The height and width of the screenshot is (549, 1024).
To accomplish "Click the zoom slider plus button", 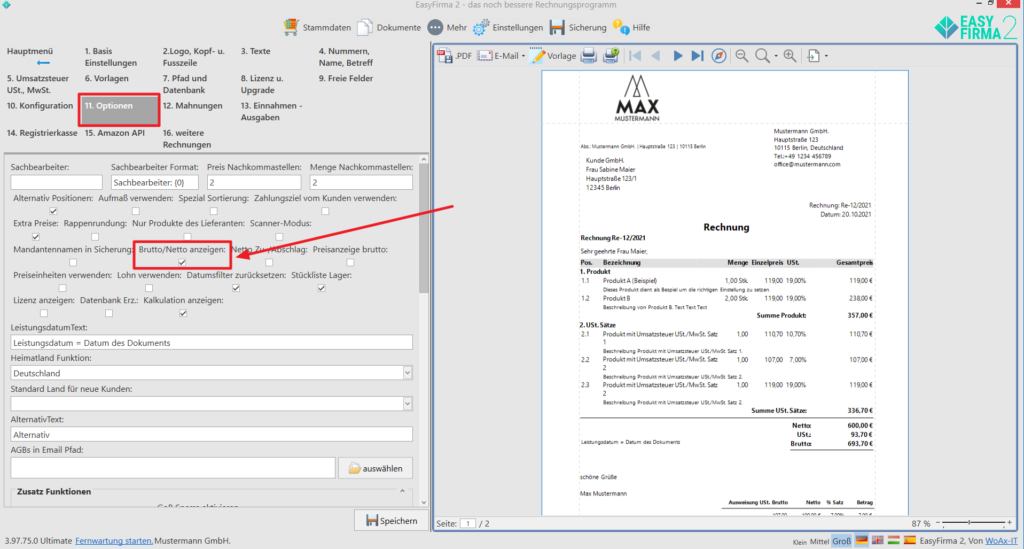I will click(1010, 523).
